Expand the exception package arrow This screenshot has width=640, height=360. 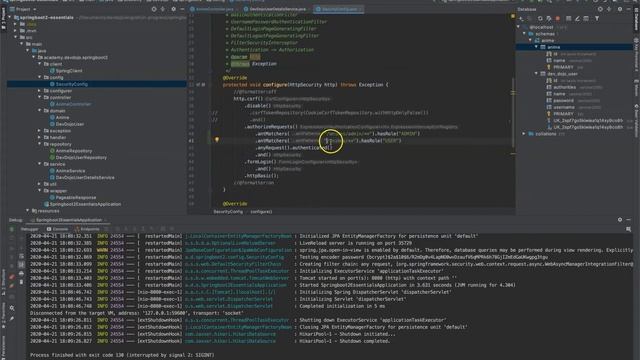(x=40, y=131)
